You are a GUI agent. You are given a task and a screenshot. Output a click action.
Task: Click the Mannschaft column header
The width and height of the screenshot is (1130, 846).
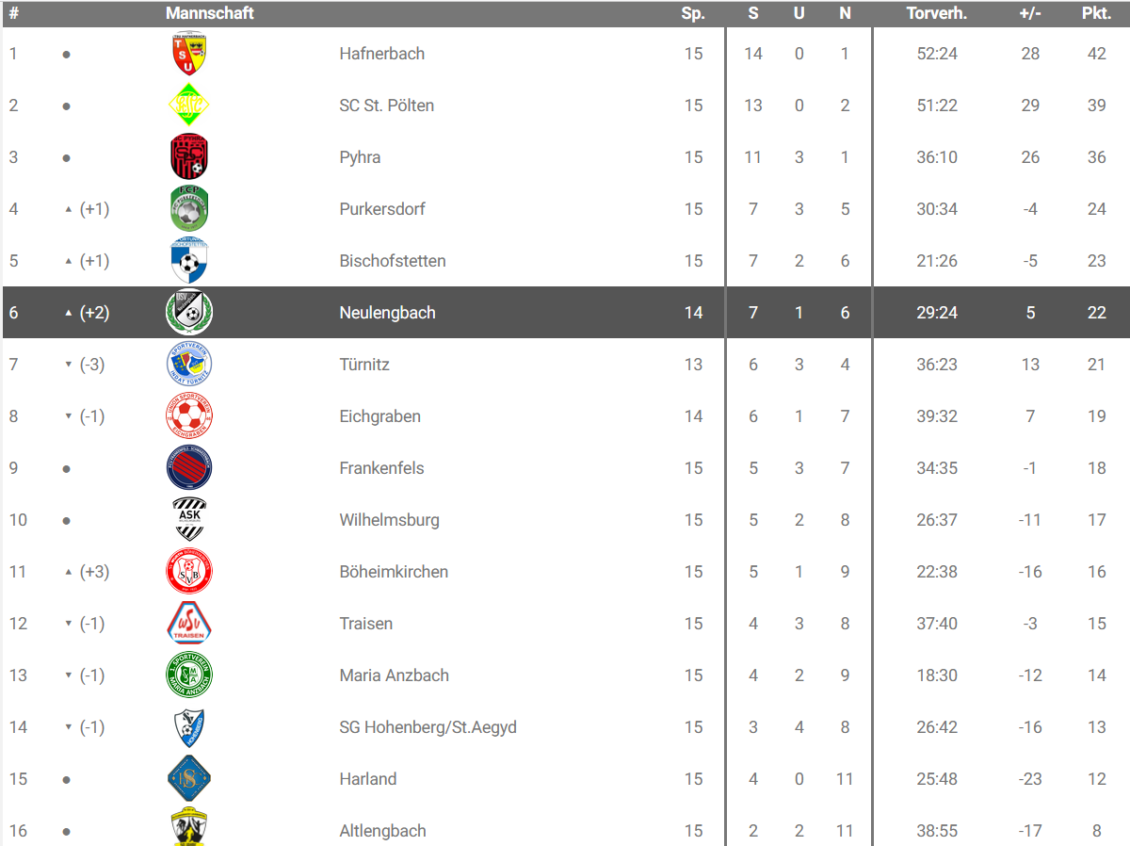point(209,13)
